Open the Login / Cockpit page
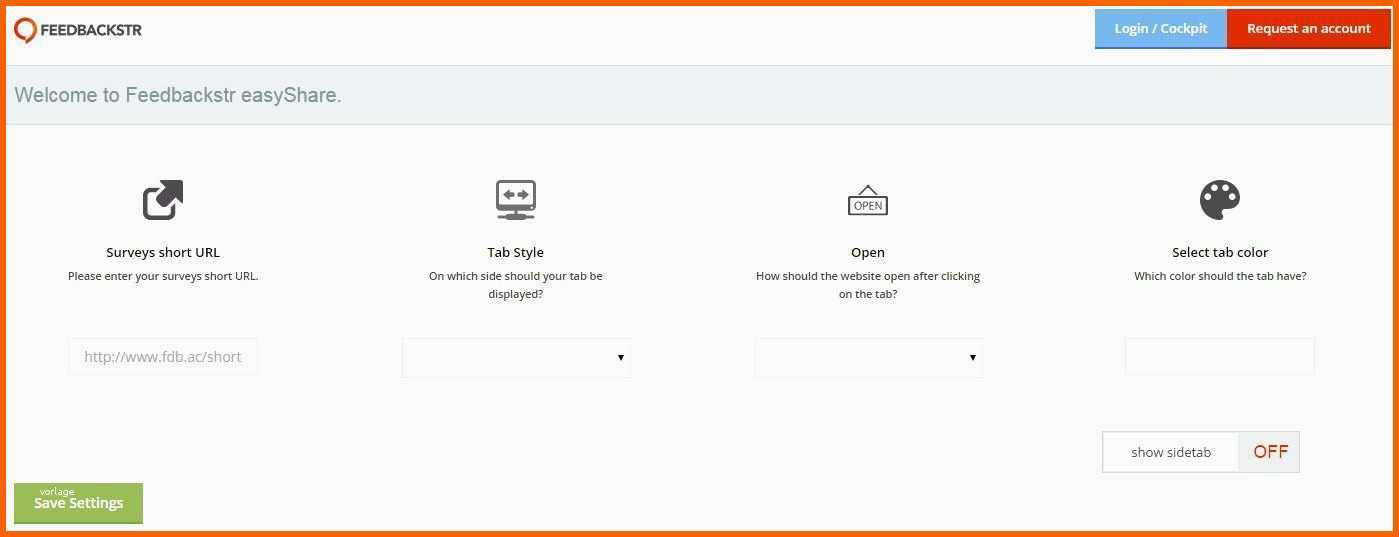The height and width of the screenshot is (537, 1399). [x=1161, y=29]
